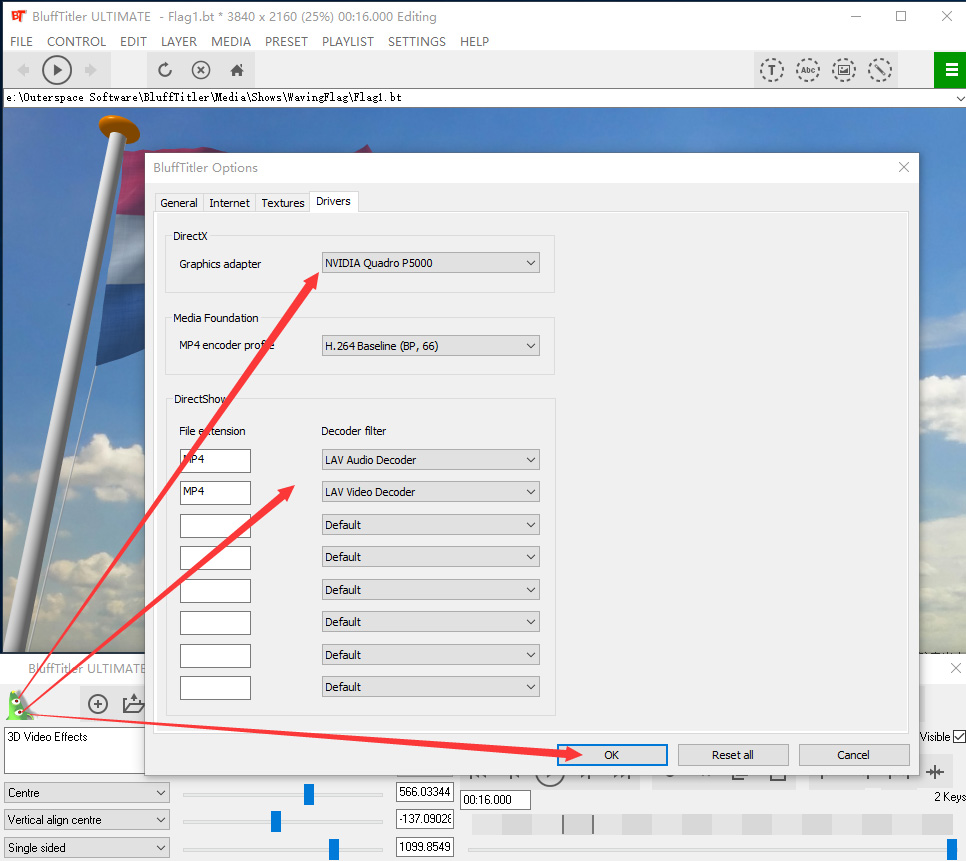Switch to the Internet tab
This screenshot has height=861, width=966.
pyautogui.click(x=229, y=203)
